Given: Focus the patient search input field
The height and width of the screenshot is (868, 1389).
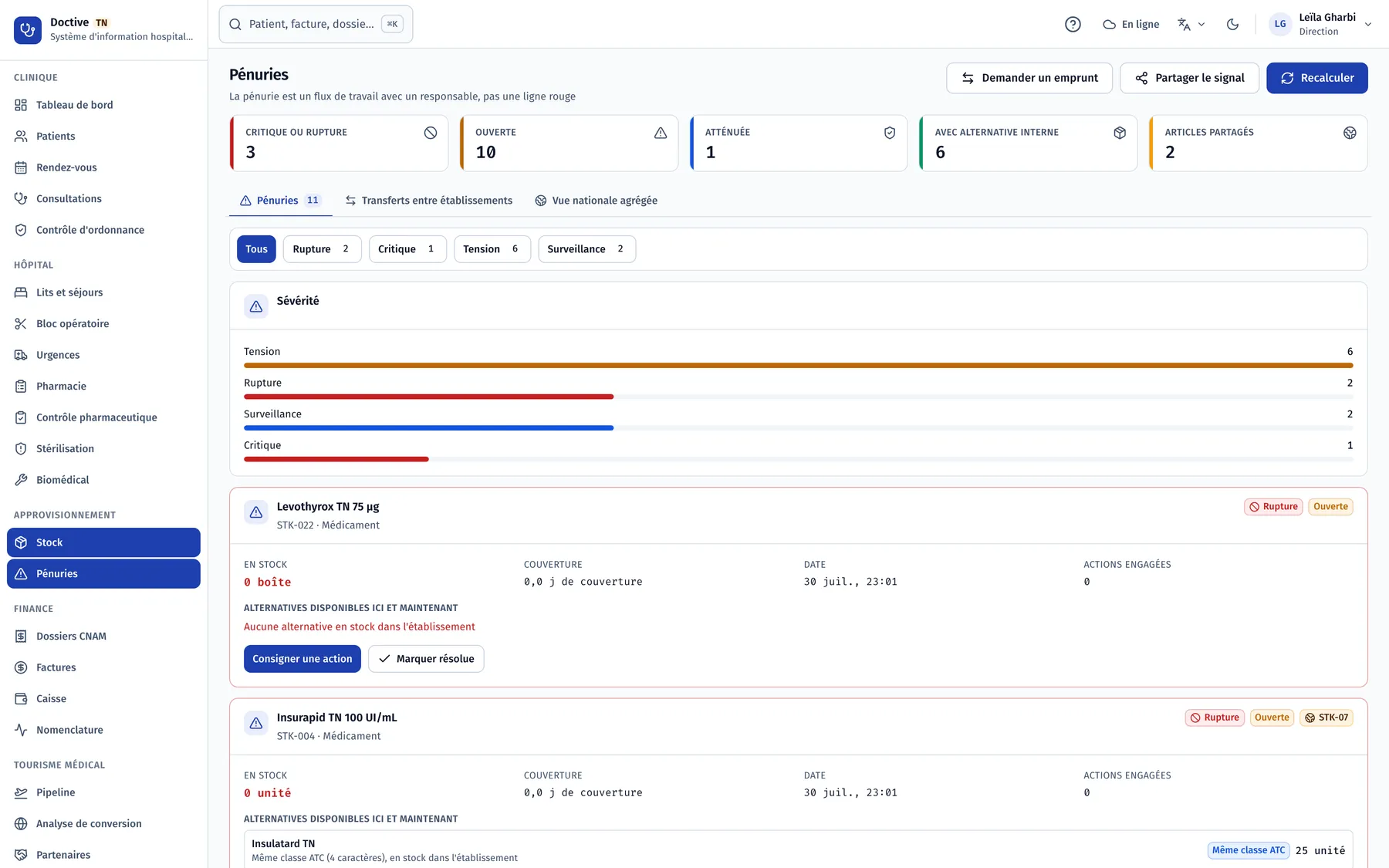Looking at the screenshot, I should pos(316,24).
